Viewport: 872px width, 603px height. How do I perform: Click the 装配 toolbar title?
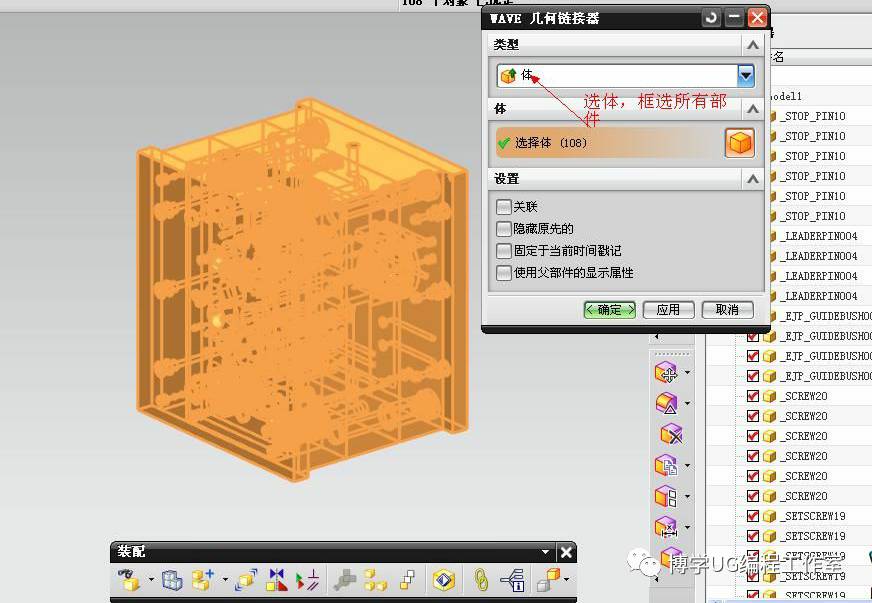[x=131, y=552]
